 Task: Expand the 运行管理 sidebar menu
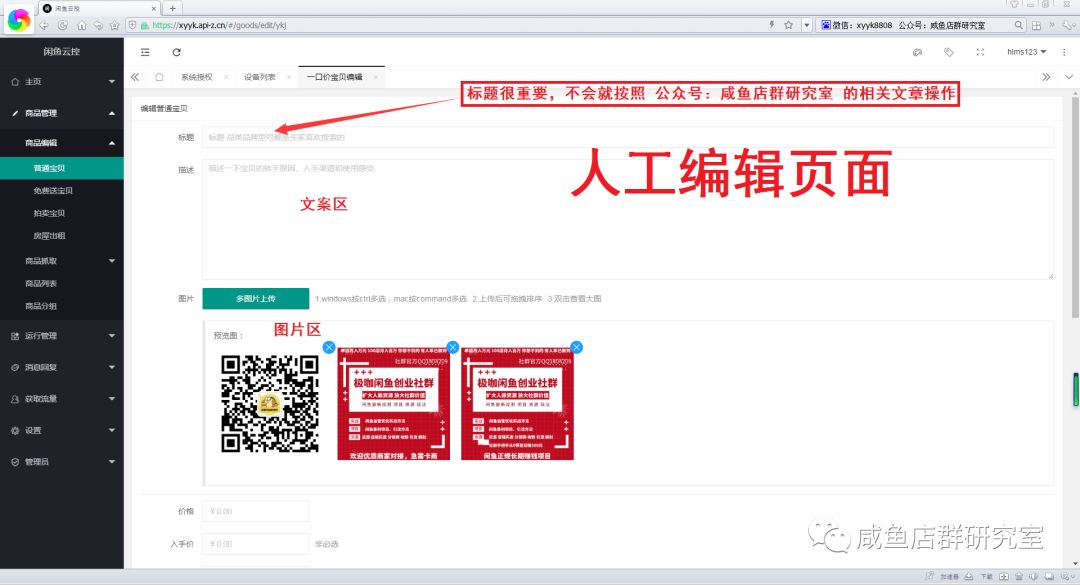point(61,336)
